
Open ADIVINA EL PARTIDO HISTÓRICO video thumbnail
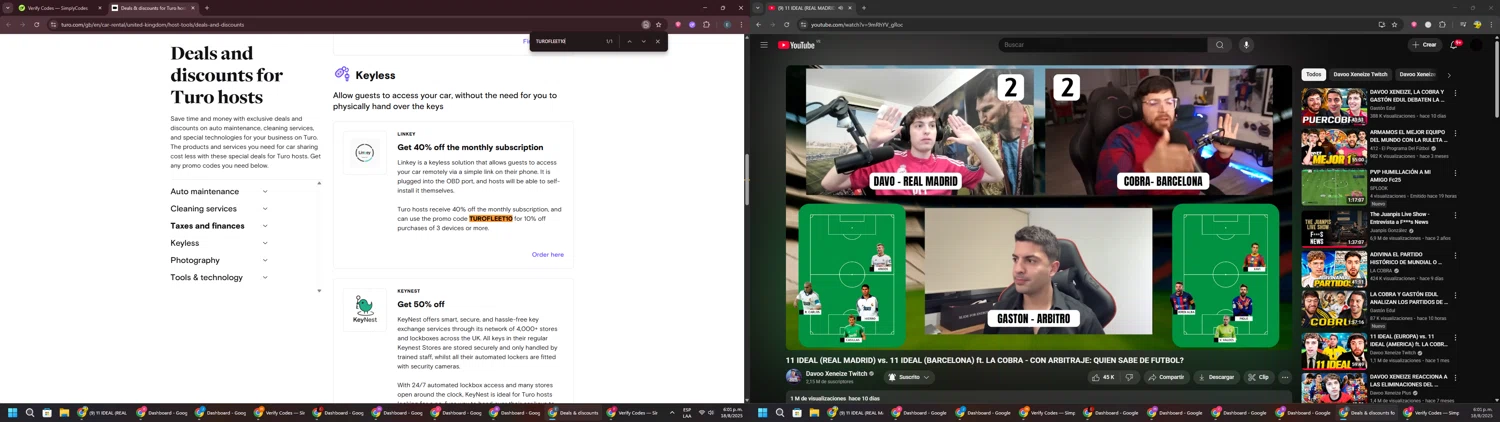[x=1333, y=269]
